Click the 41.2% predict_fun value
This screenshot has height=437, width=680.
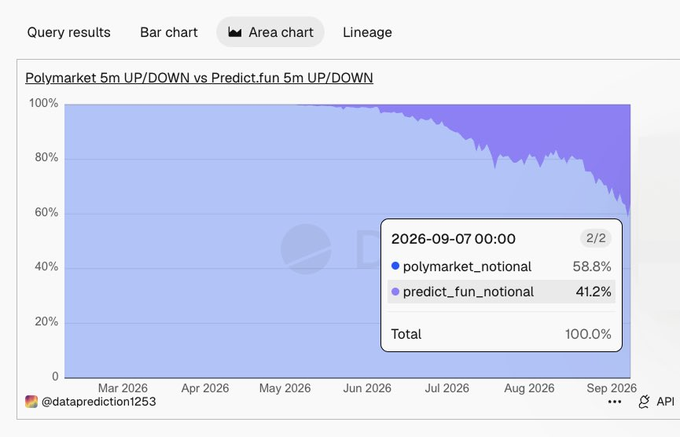pos(593,292)
